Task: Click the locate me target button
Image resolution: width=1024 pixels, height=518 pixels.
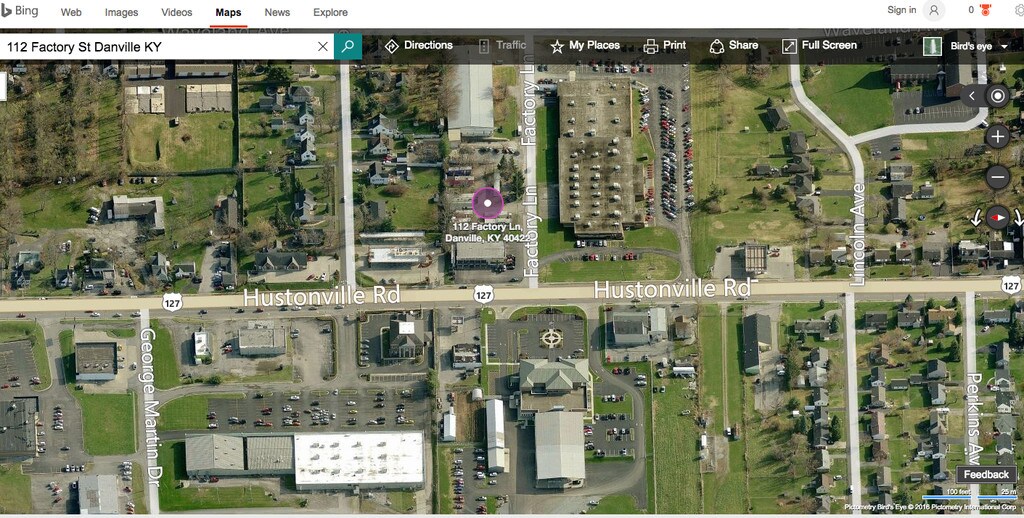Action: (997, 96)
